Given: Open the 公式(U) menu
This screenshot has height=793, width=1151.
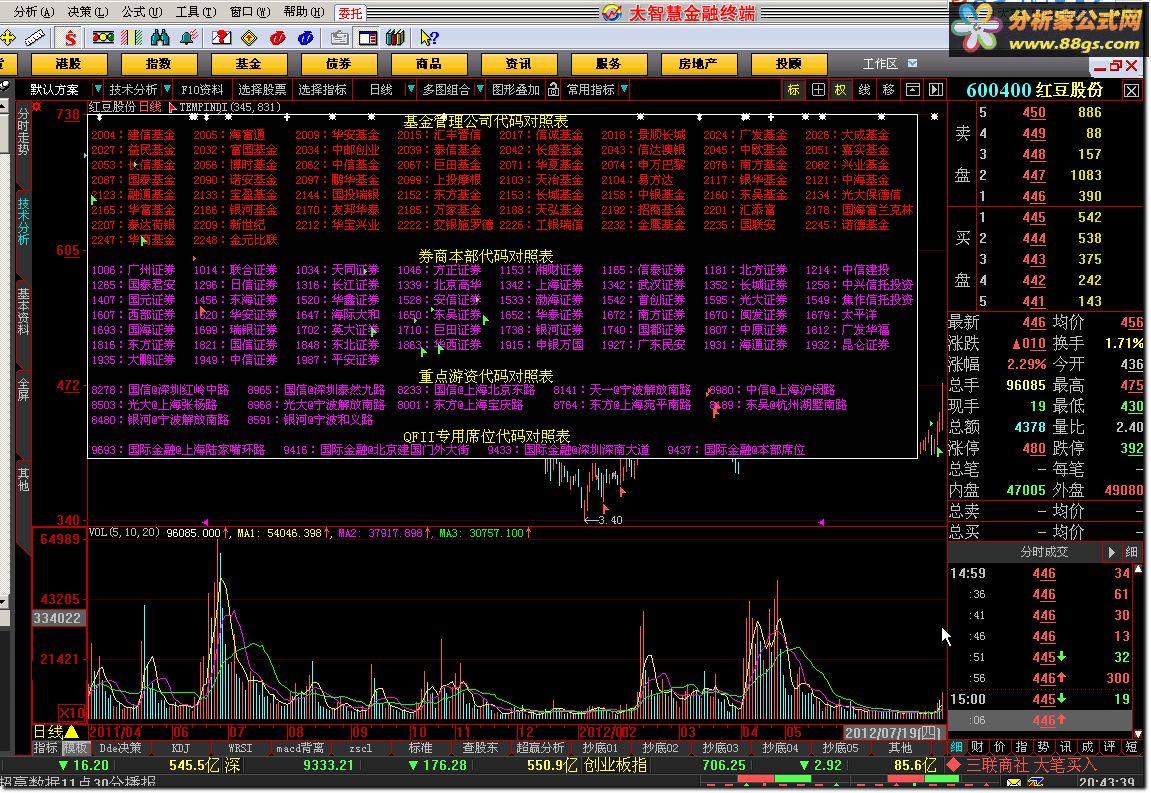Looking at the screenshot, I should click(x=142, y=12).
